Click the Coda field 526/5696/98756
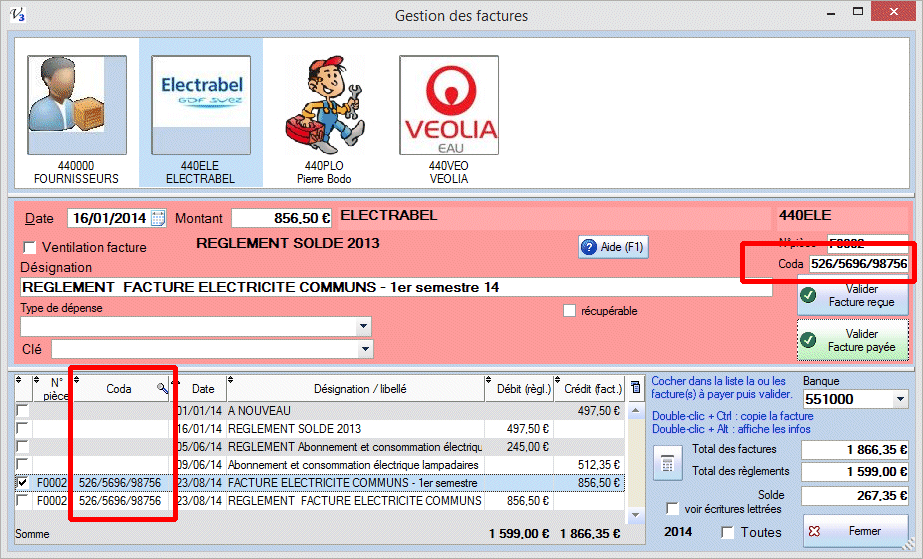This screenshot has height=559, width=923. (858, 264)
